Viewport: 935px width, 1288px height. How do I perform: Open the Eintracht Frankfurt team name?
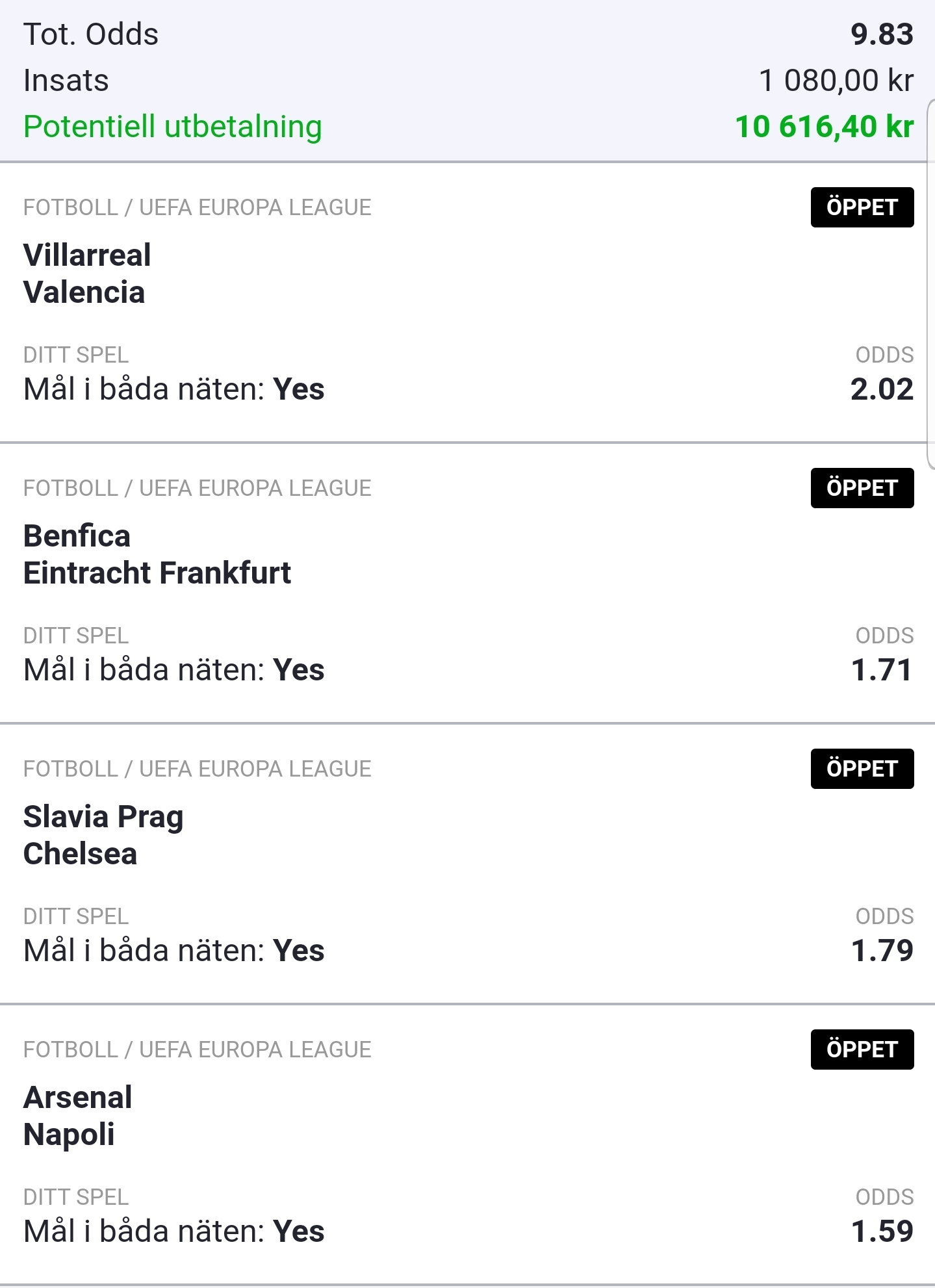pyautogui.click(x=157, y=573)
